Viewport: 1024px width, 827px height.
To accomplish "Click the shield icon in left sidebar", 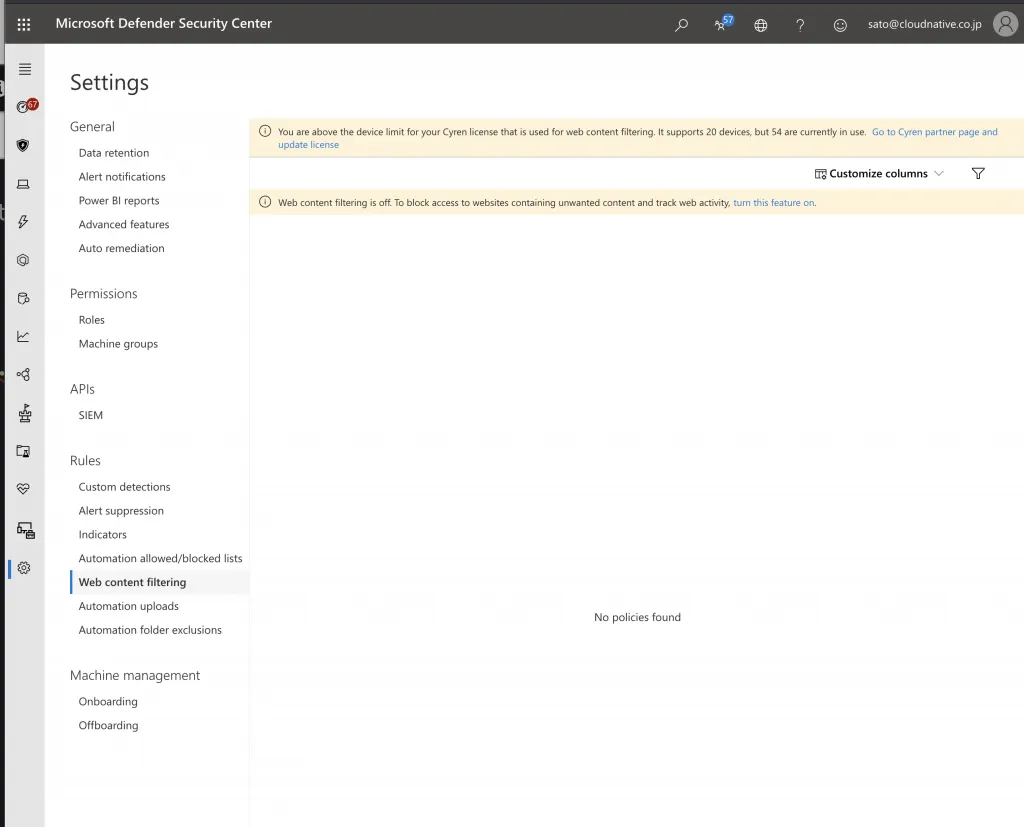I will pos(24,145).
